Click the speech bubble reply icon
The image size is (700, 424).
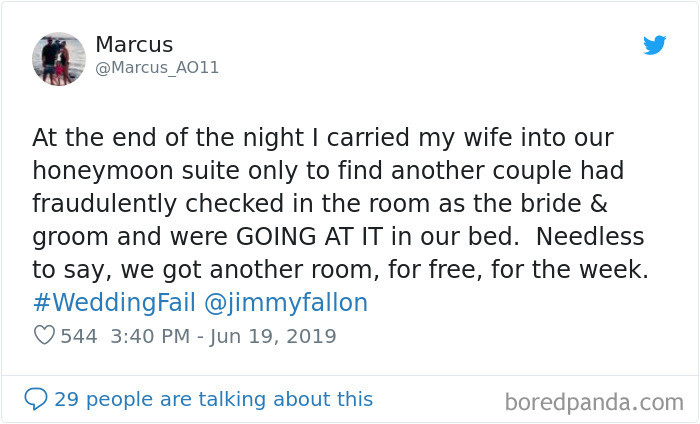(36, 399)
